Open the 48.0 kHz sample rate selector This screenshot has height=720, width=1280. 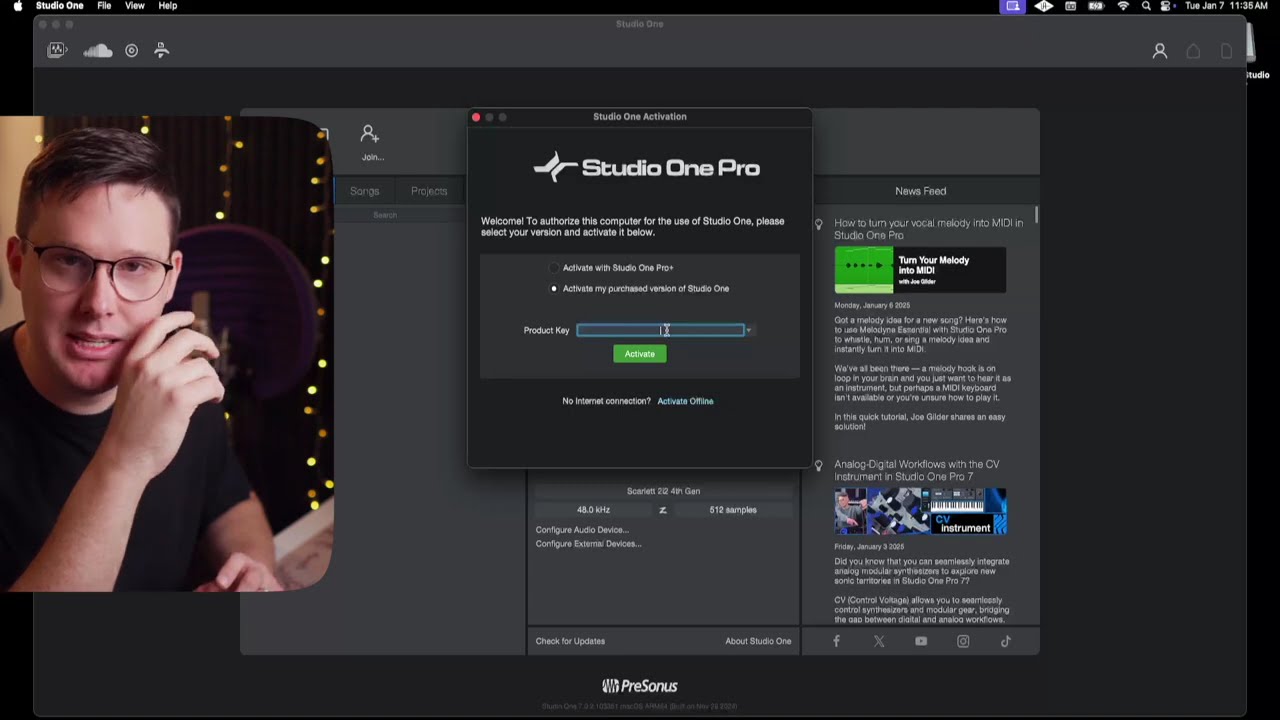click(x=593, y=510)
